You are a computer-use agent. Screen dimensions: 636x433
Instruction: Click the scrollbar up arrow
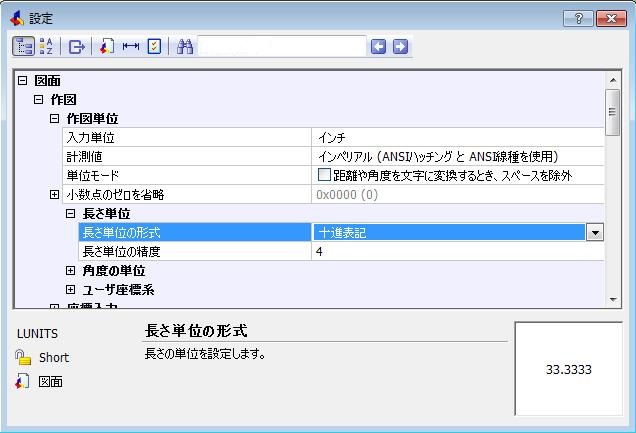(613, 80)
